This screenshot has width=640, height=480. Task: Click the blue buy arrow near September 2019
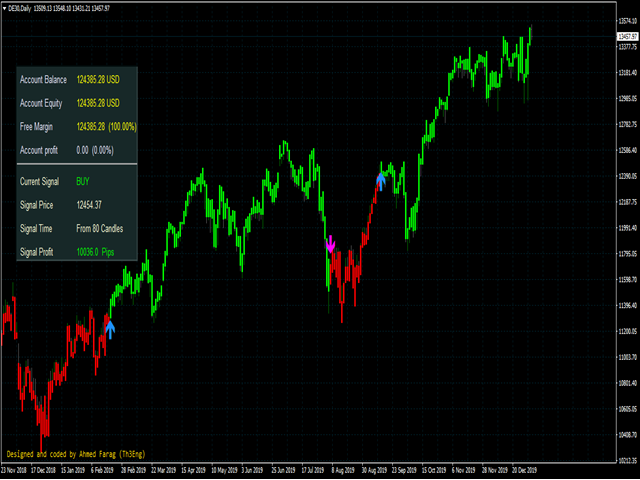[x=381, y=180]
